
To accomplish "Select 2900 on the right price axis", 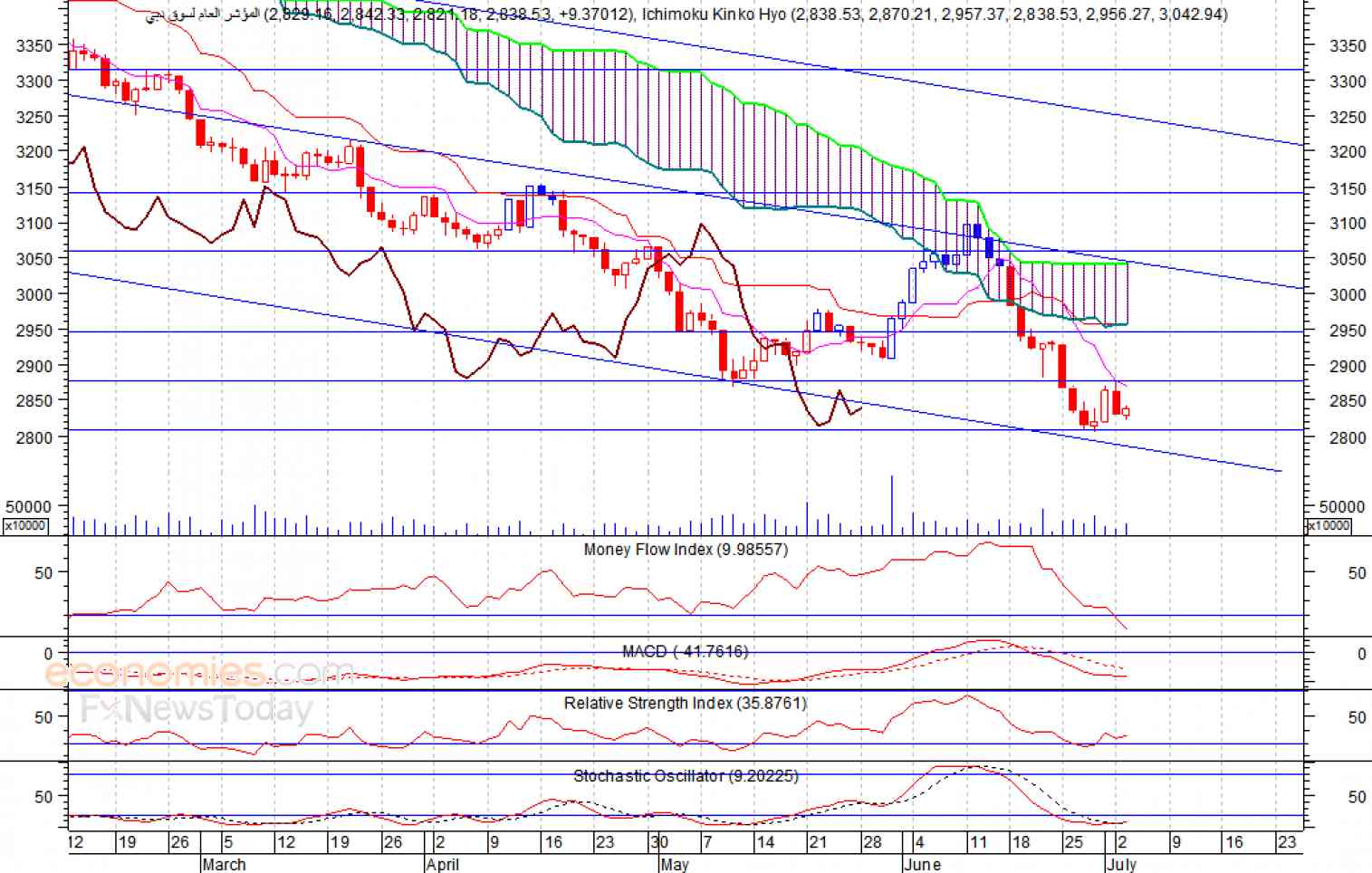I will coord(1348,366).
